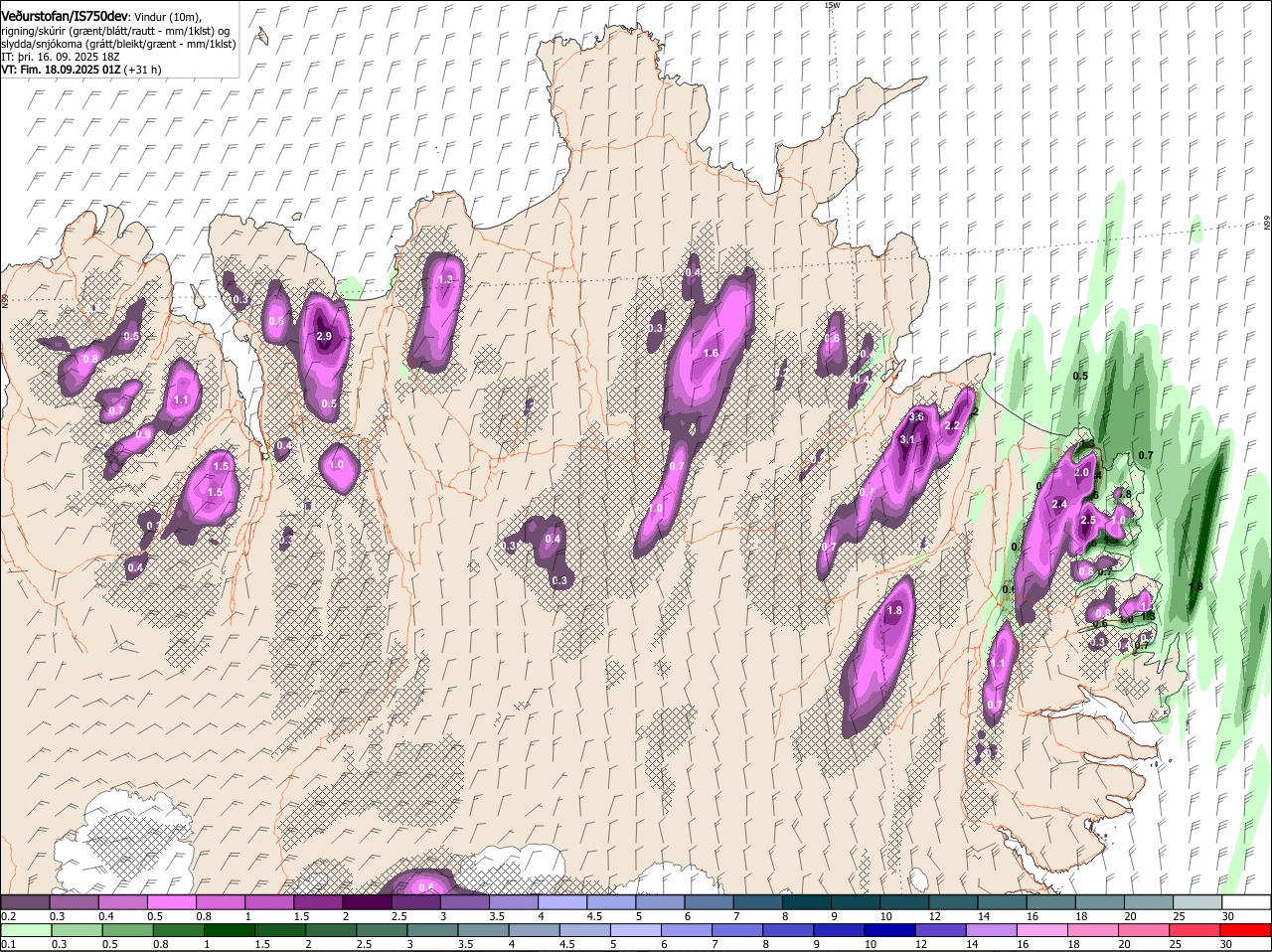Click the 25 label in the lower legend
Image resolution: width=1272 pixels, height=952 pixels.
click(x=1174, y=944)
